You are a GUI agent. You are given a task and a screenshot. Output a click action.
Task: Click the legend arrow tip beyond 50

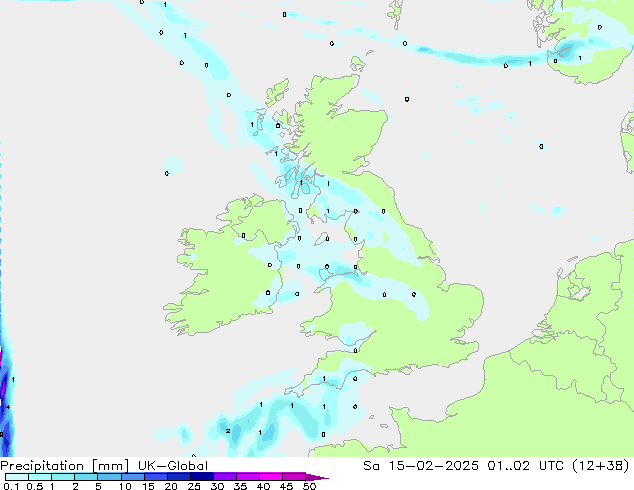[x=317, y=477]
